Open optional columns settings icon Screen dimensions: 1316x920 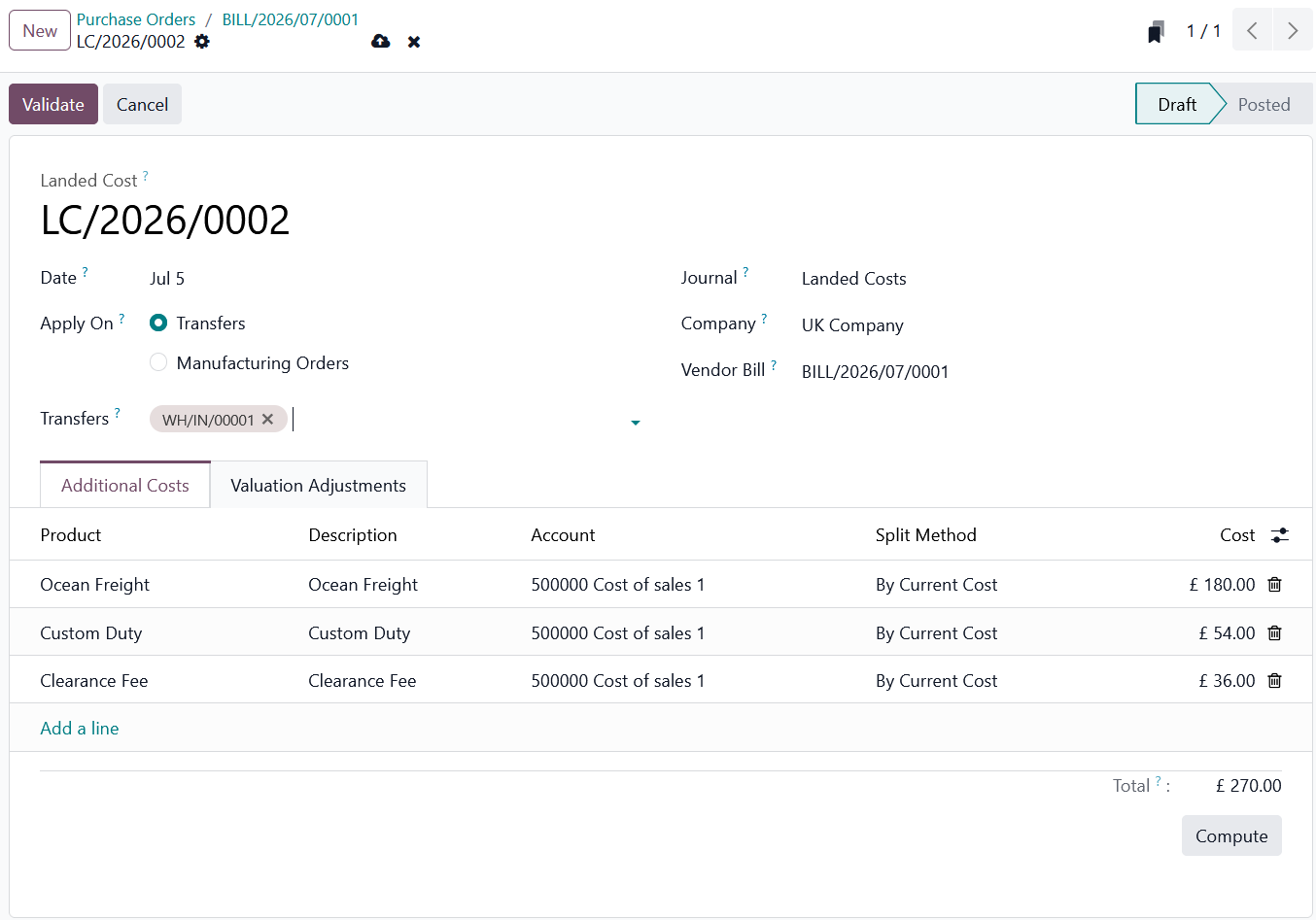(x=1280, y=535)
